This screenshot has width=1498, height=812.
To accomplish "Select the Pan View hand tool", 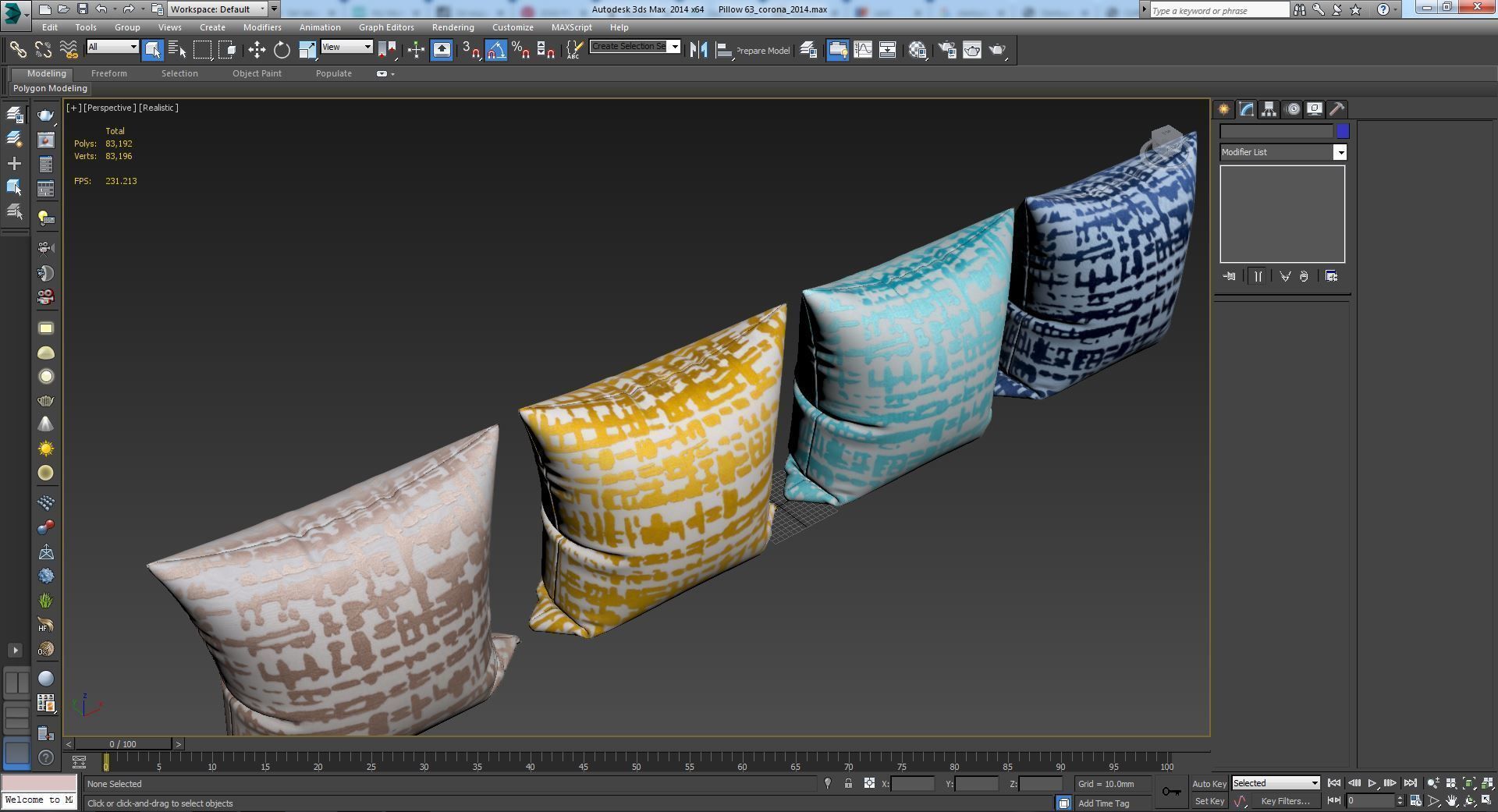I will (1451, 801).
